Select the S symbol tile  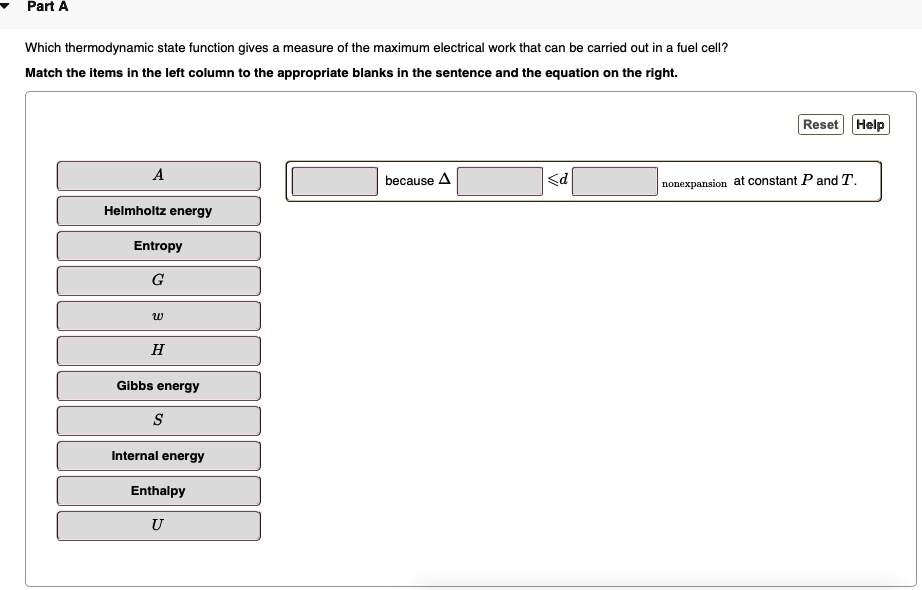click(x=158, y=420)
